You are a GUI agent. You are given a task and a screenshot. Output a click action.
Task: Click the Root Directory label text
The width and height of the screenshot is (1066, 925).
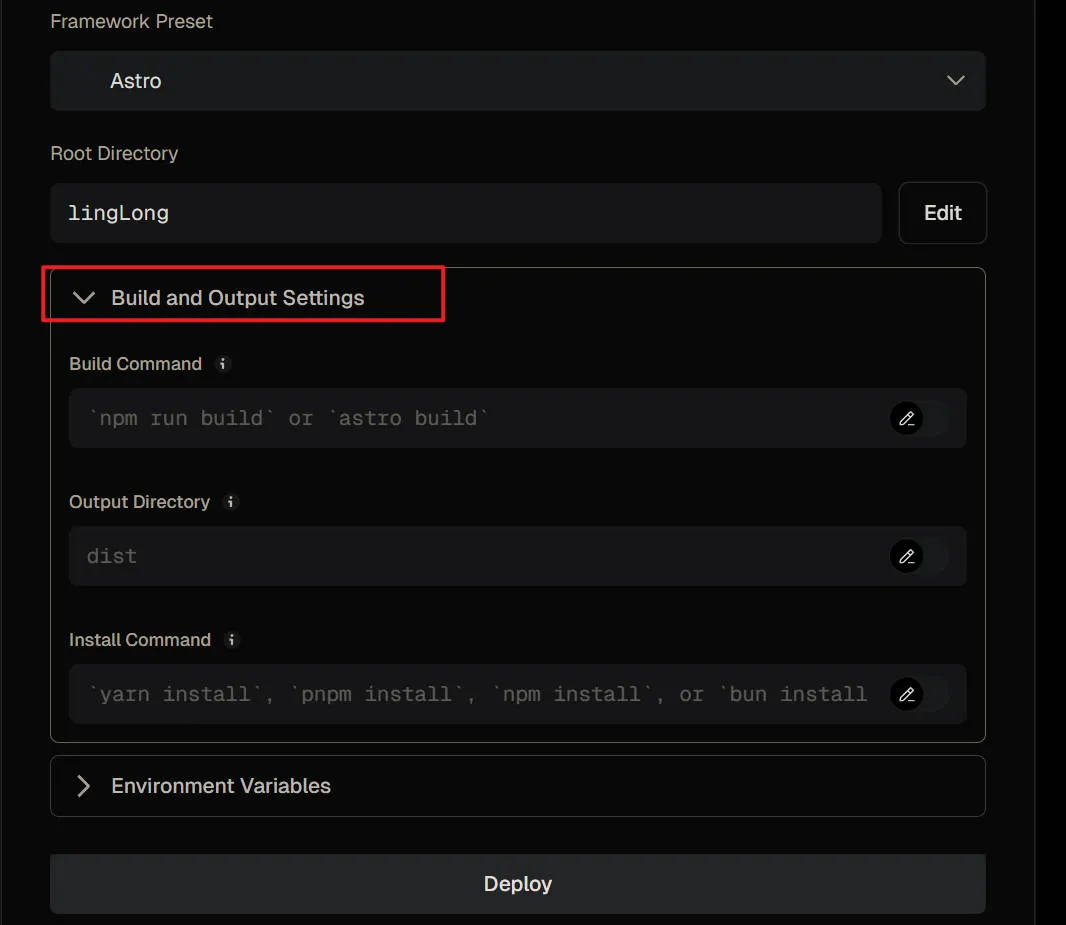114,153
